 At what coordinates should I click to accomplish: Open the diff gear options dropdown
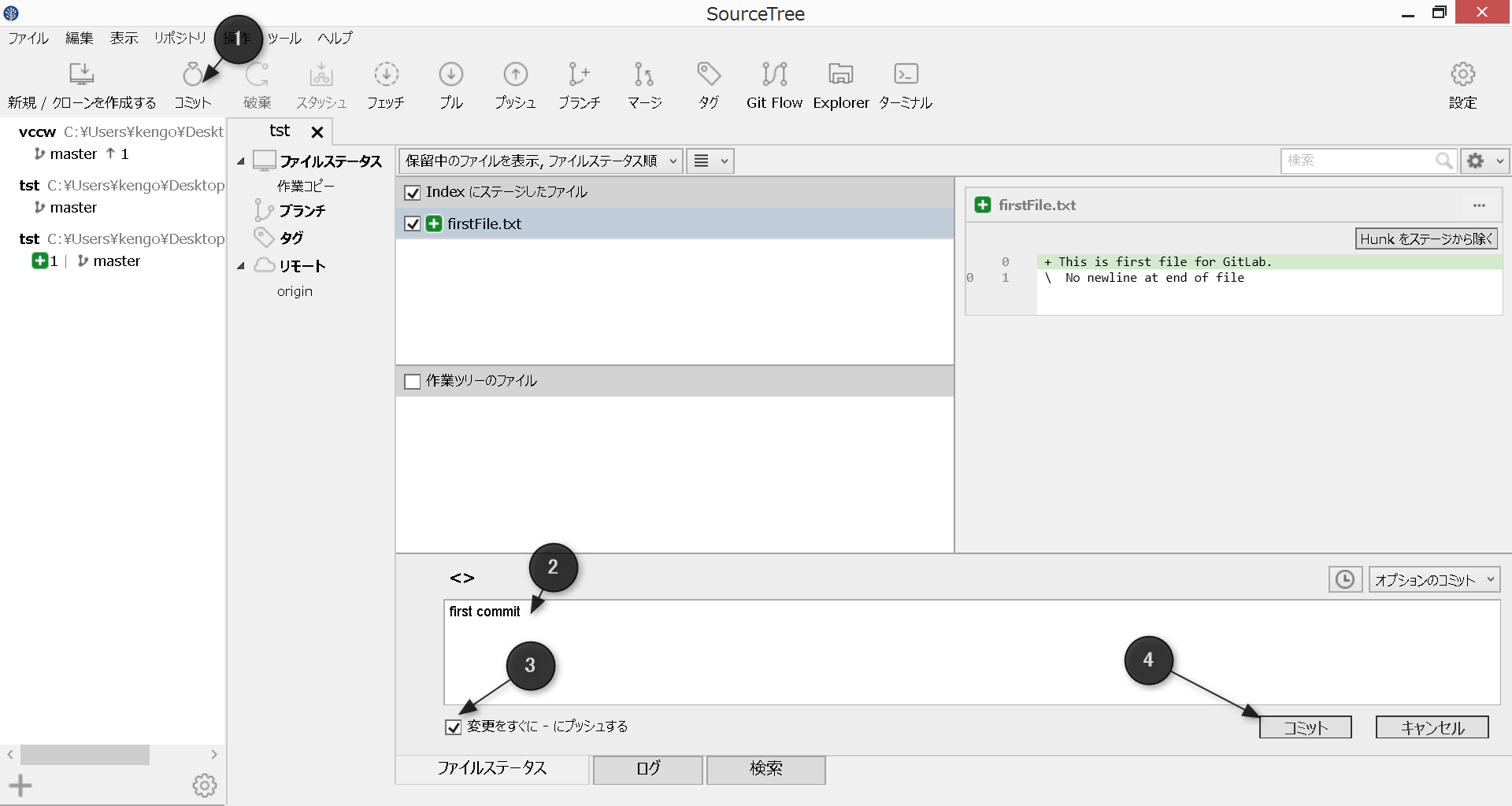(1485, 161)
